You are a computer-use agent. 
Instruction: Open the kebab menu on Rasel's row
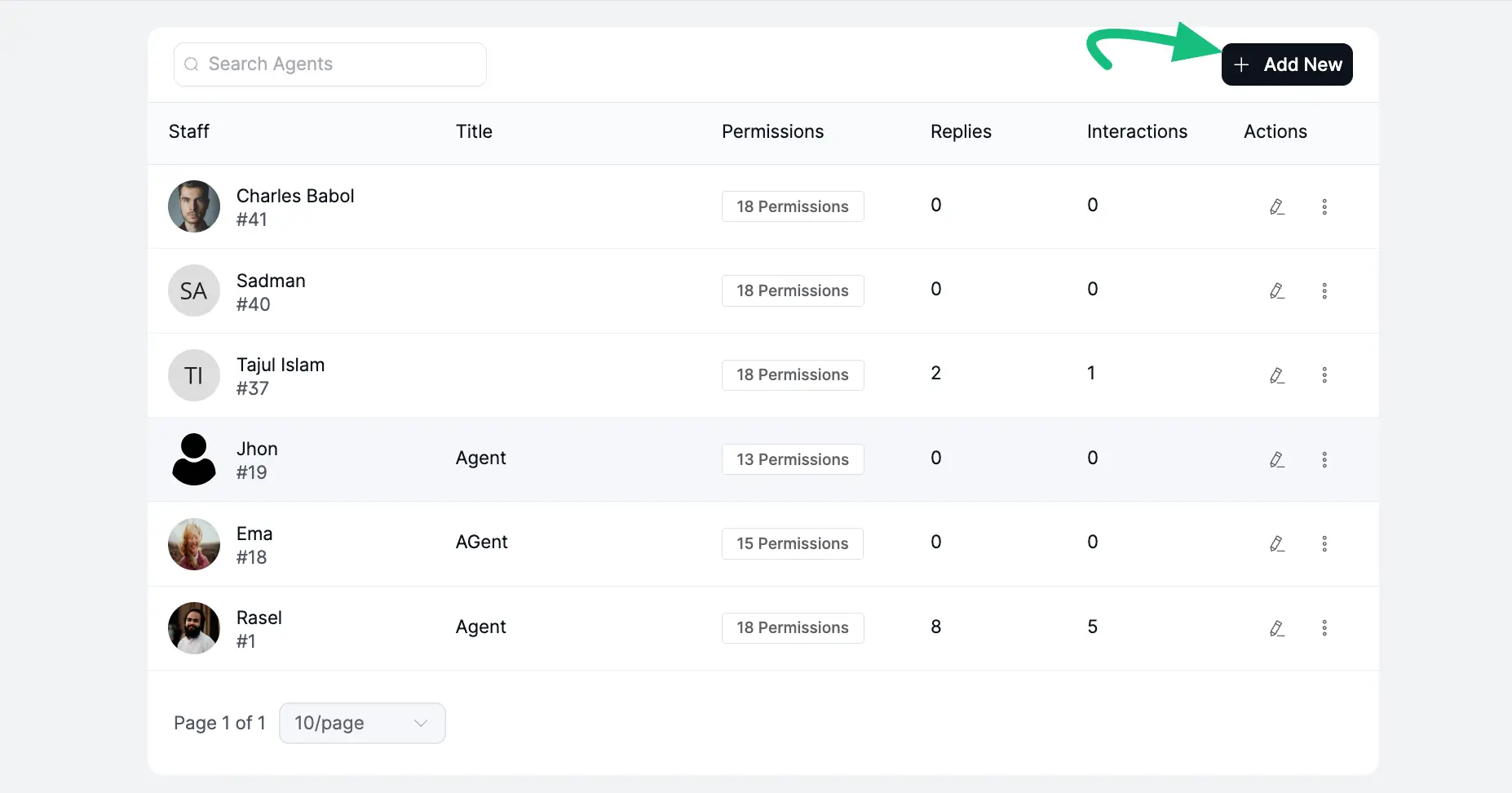pyautogui.click(x=1324, y=628)
